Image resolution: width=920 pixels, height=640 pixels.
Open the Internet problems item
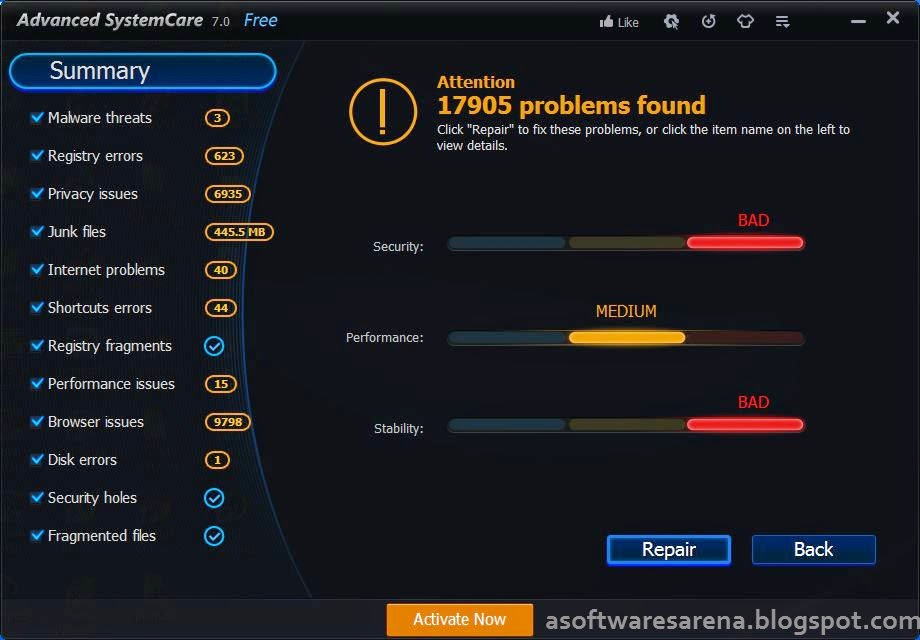tap(106, 270)
